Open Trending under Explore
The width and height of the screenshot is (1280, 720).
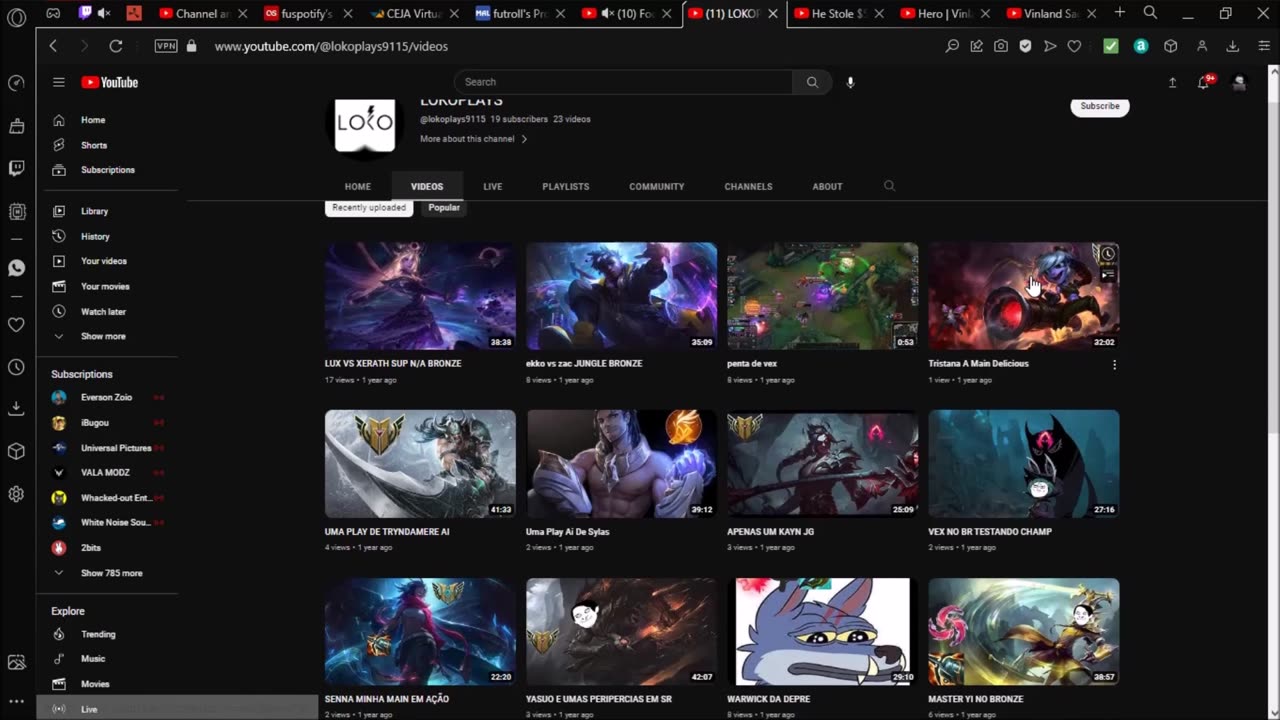click(x=98, y=634)
